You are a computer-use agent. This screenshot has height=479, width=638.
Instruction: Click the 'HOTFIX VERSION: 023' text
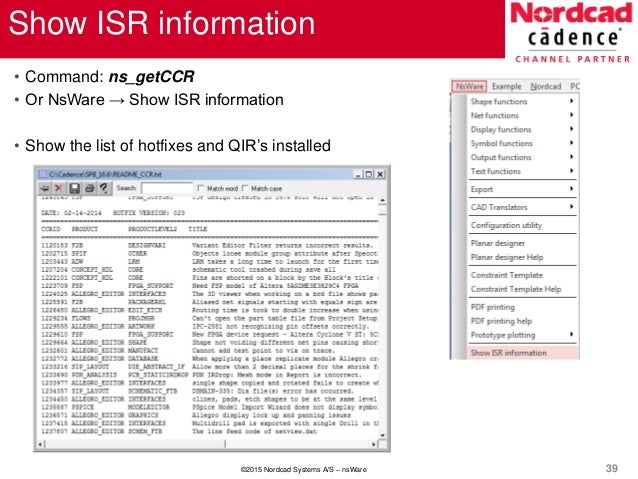[149, 213]
